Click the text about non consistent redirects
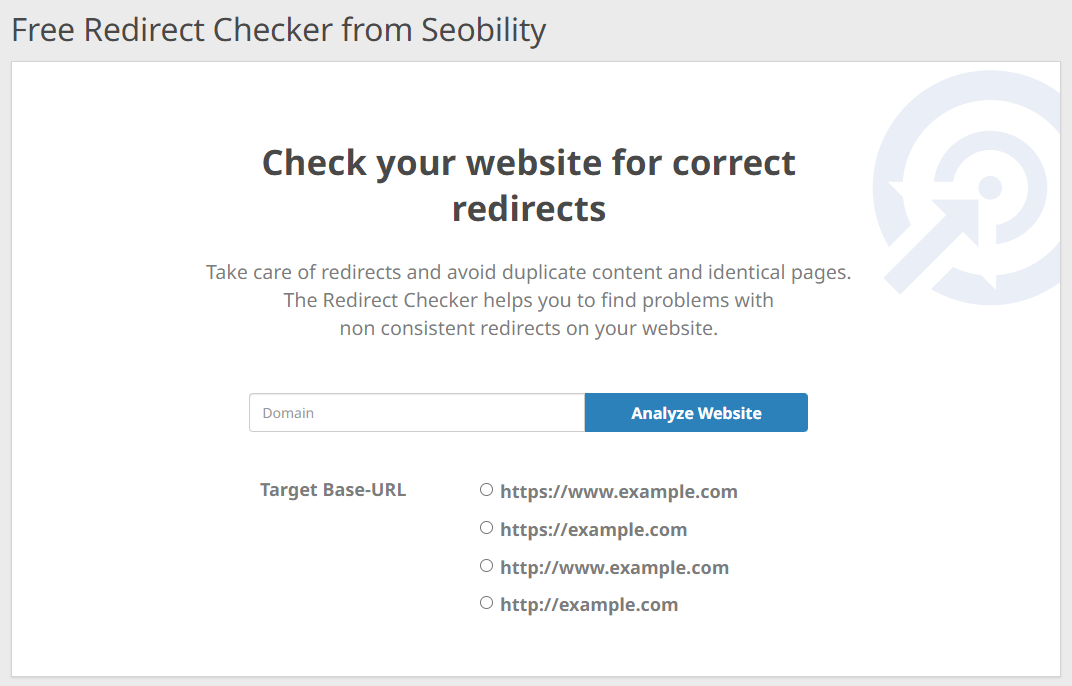 click(x=528, y=327)
